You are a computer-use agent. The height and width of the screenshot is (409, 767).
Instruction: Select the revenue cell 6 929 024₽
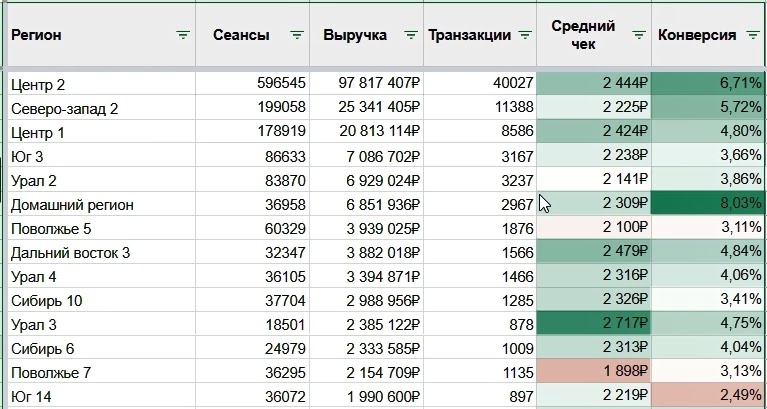[x=366, y=180]
